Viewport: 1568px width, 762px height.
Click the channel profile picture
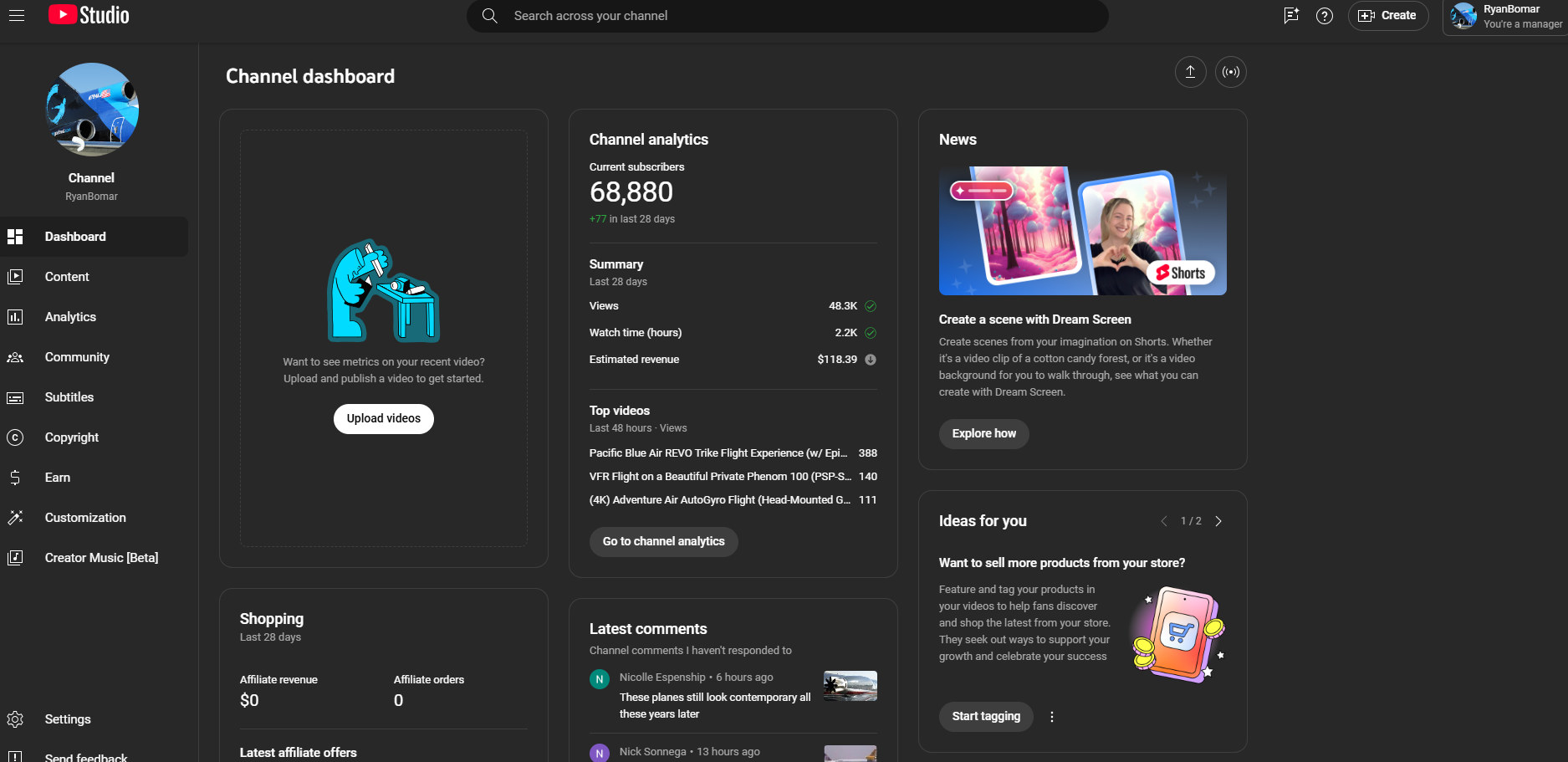coord(92,110)
